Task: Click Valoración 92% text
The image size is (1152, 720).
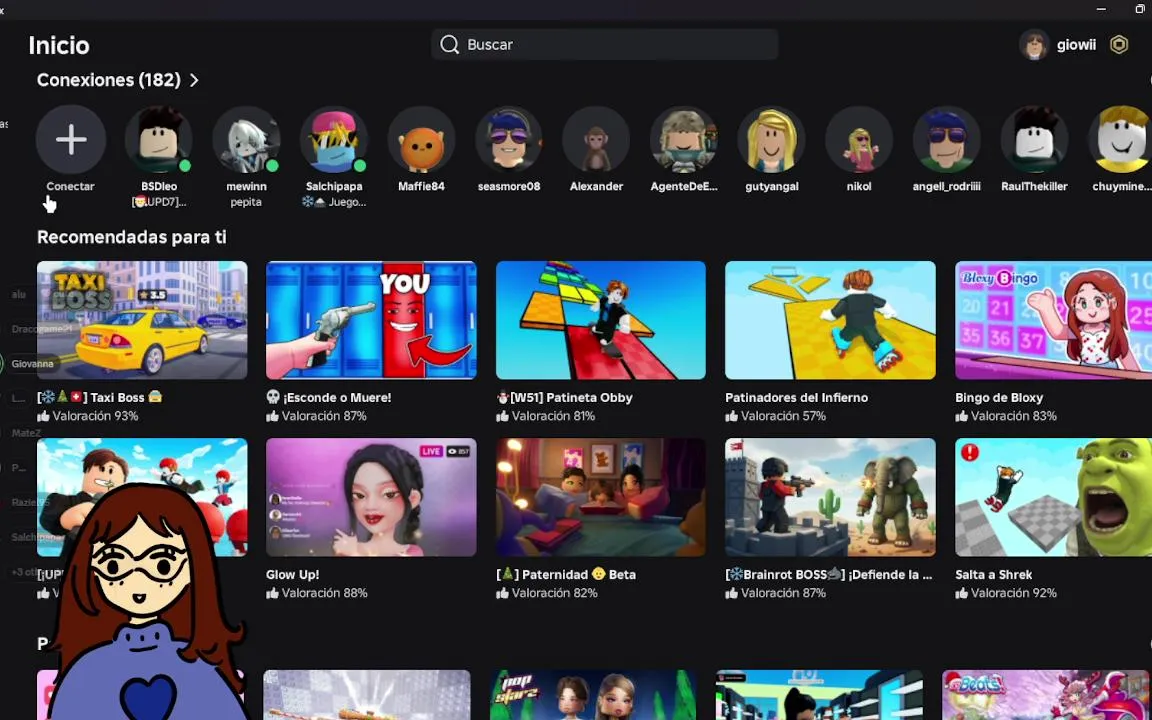Action: [1014, 593]
